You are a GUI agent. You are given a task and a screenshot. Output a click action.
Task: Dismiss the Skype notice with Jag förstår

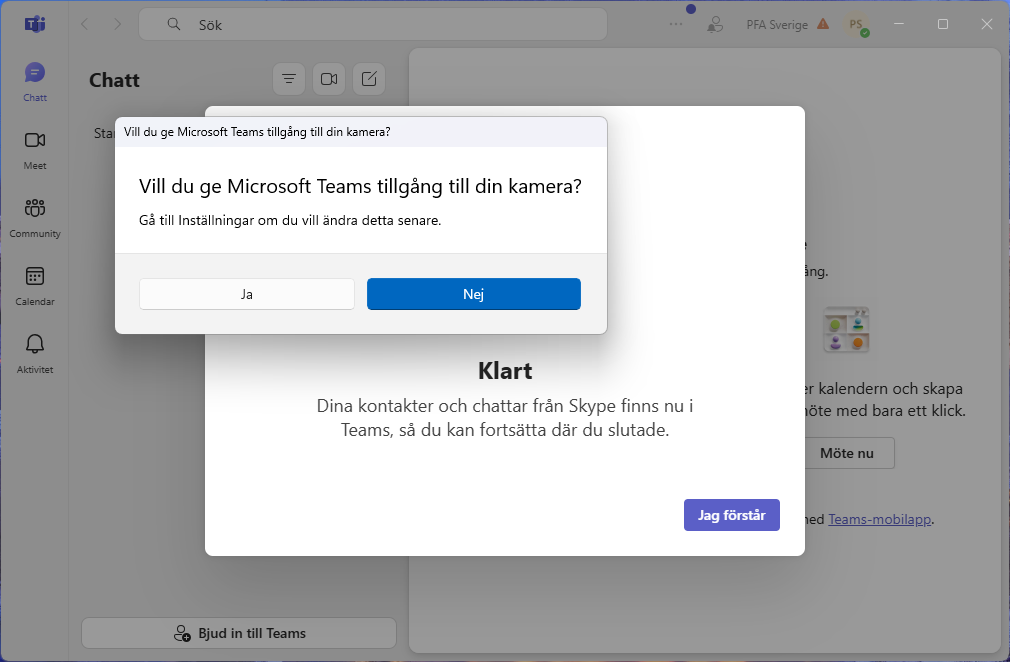point(731,514)
